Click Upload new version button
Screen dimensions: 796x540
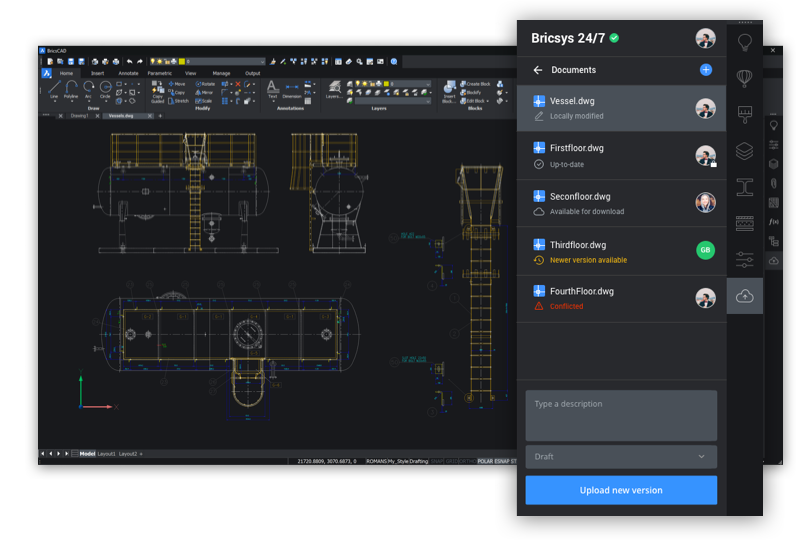point(621,490)
